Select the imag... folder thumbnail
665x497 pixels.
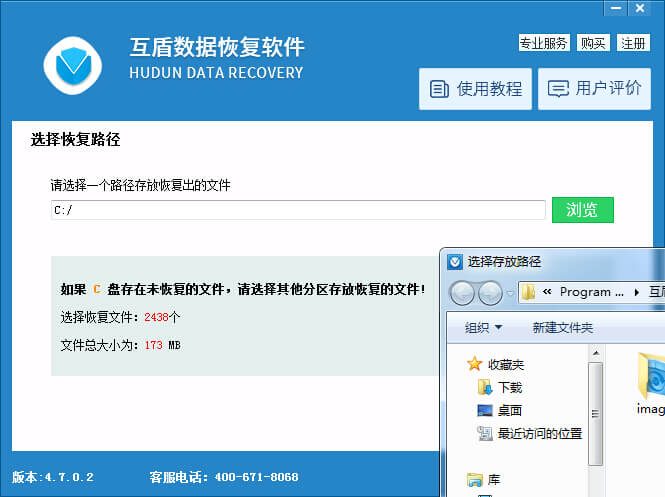point(651,386)
